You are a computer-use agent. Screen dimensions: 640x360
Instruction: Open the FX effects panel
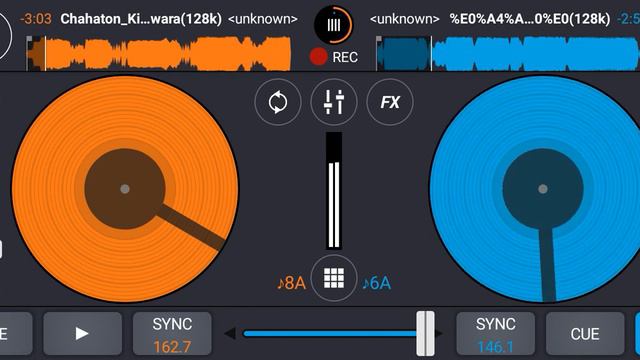tap(390, 102)
